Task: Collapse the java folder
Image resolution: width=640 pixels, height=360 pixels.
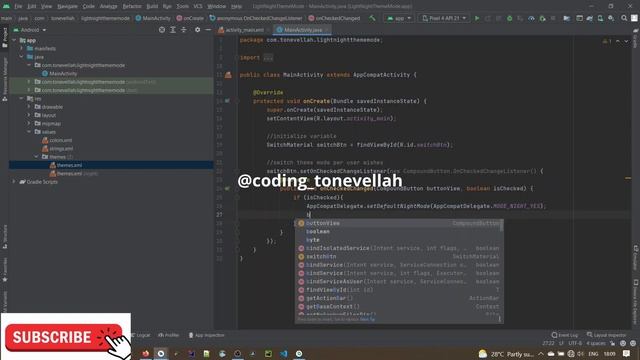Action: pyautogui.click(x=22, y=57)
